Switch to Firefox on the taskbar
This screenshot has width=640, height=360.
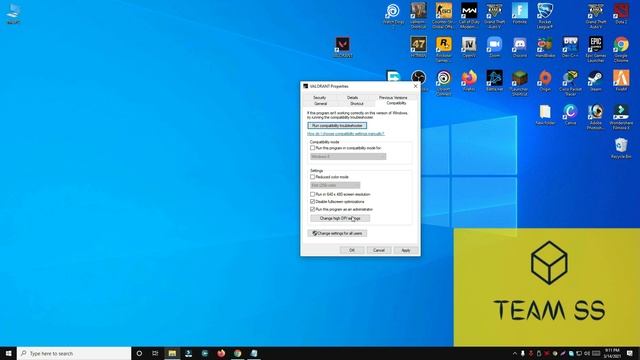[x=221, y=353]
